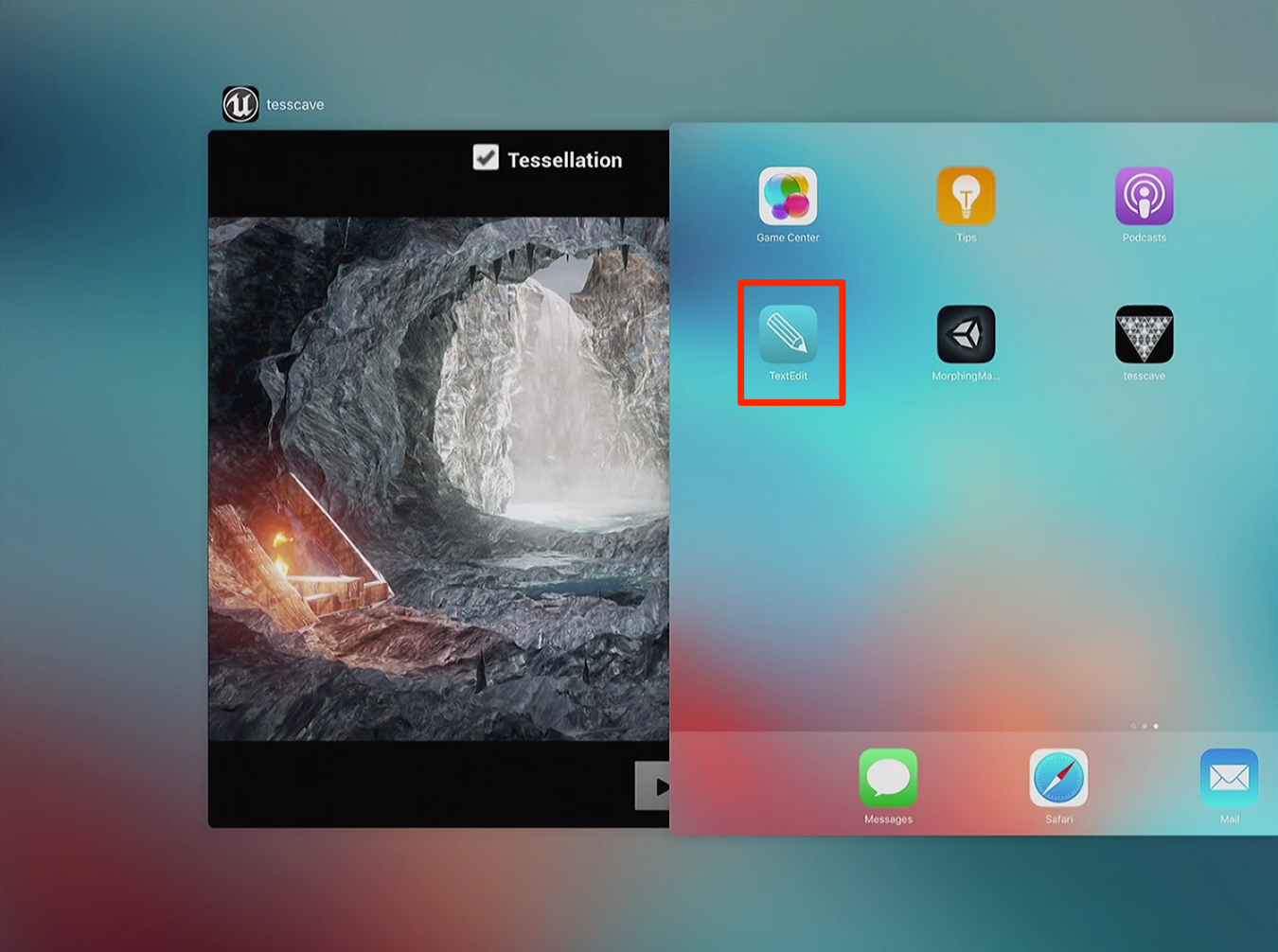Tap the home screen page indicator dots
Image resolution: width=1278 pixels, height=952 pixels.
[x=1145, y=726]
